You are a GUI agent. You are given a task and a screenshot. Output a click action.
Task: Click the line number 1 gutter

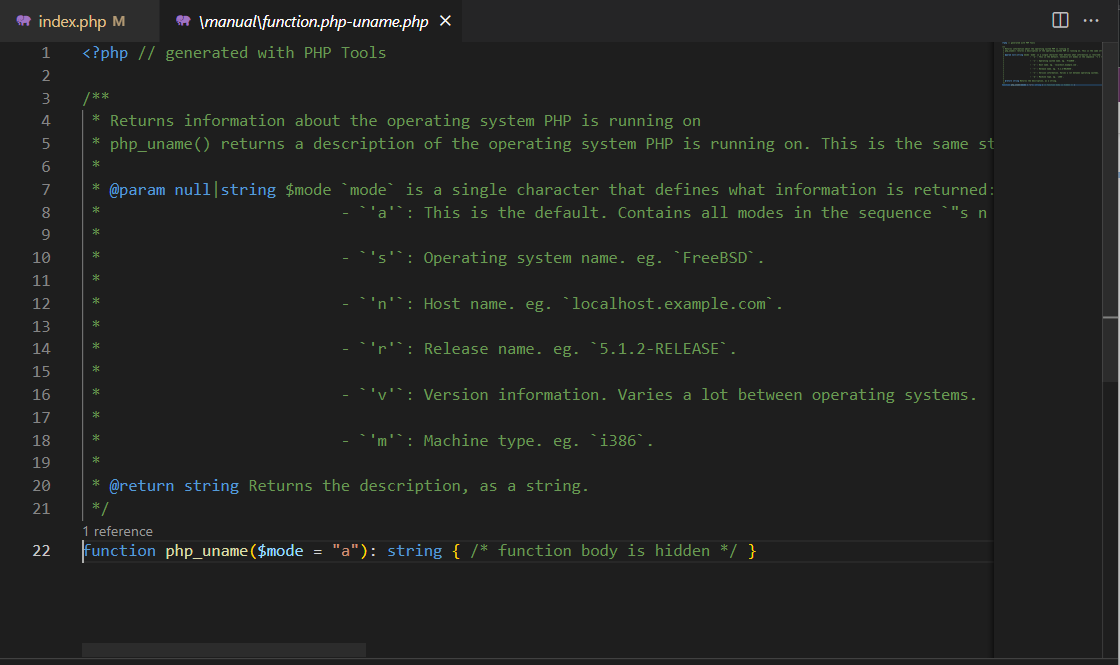pos(46,52)
